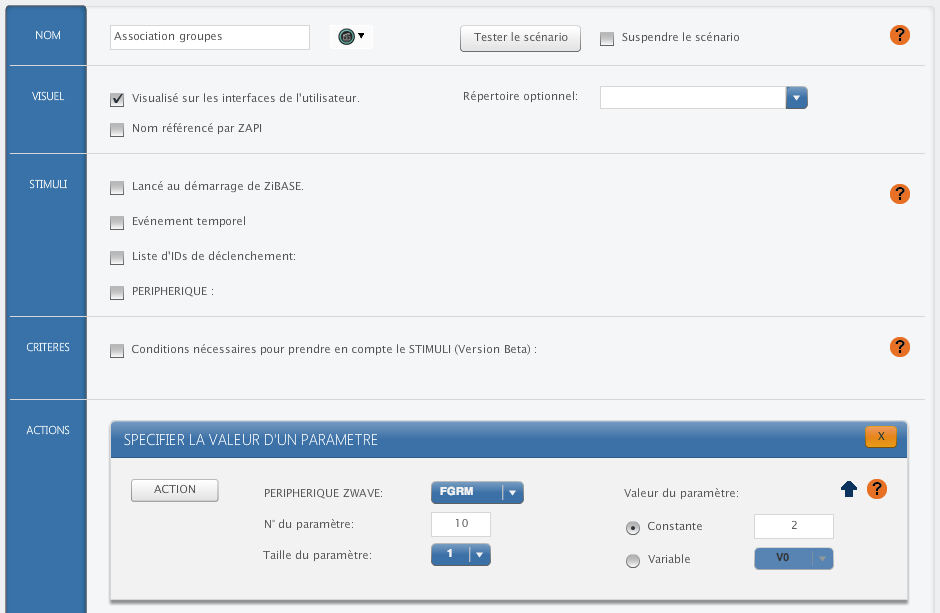Tick the Evénement temporel checkbox

point(117,222)
